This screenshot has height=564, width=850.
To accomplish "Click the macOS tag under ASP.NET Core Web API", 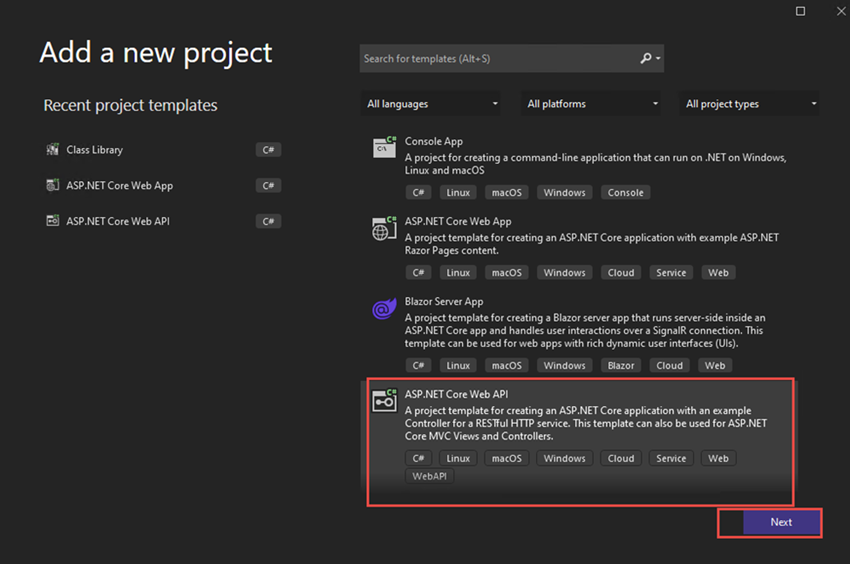I will [507, 458].
